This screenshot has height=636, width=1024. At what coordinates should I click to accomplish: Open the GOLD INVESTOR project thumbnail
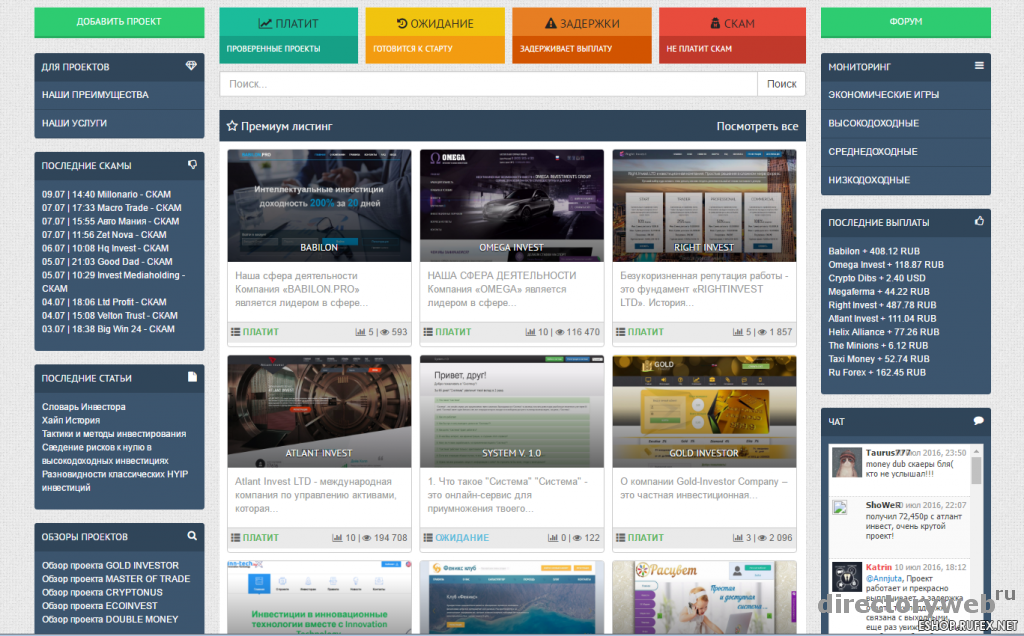point(705,411)
